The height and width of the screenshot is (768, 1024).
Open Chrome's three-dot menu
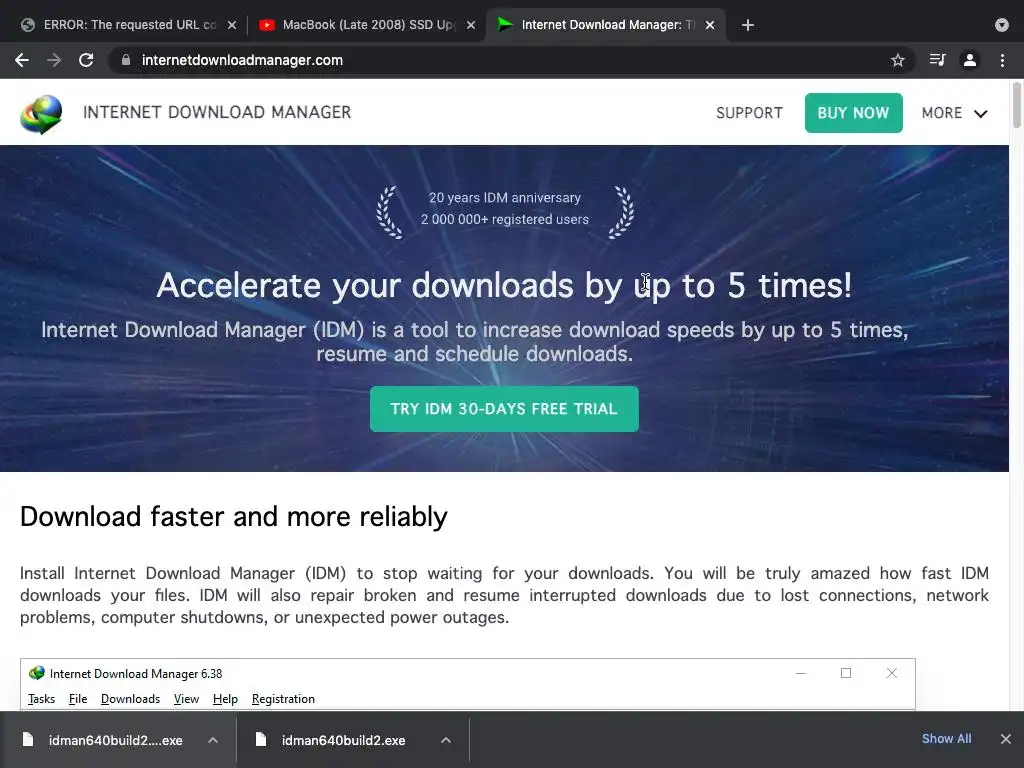tap(1002, 60)
